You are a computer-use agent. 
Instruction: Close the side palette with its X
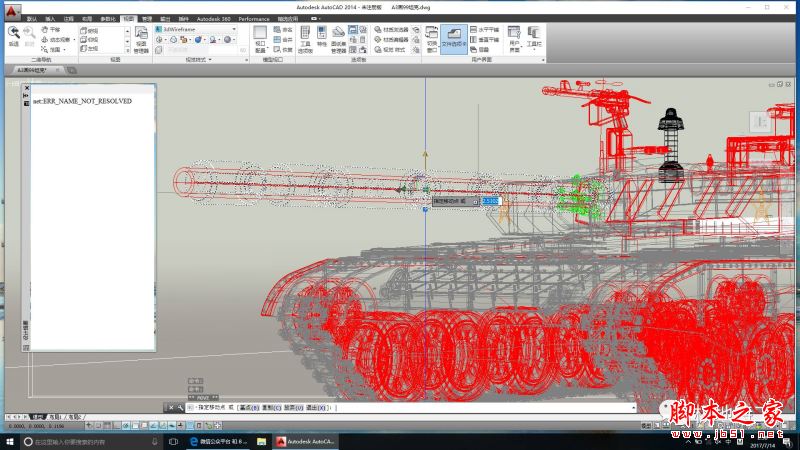(27, 88)
